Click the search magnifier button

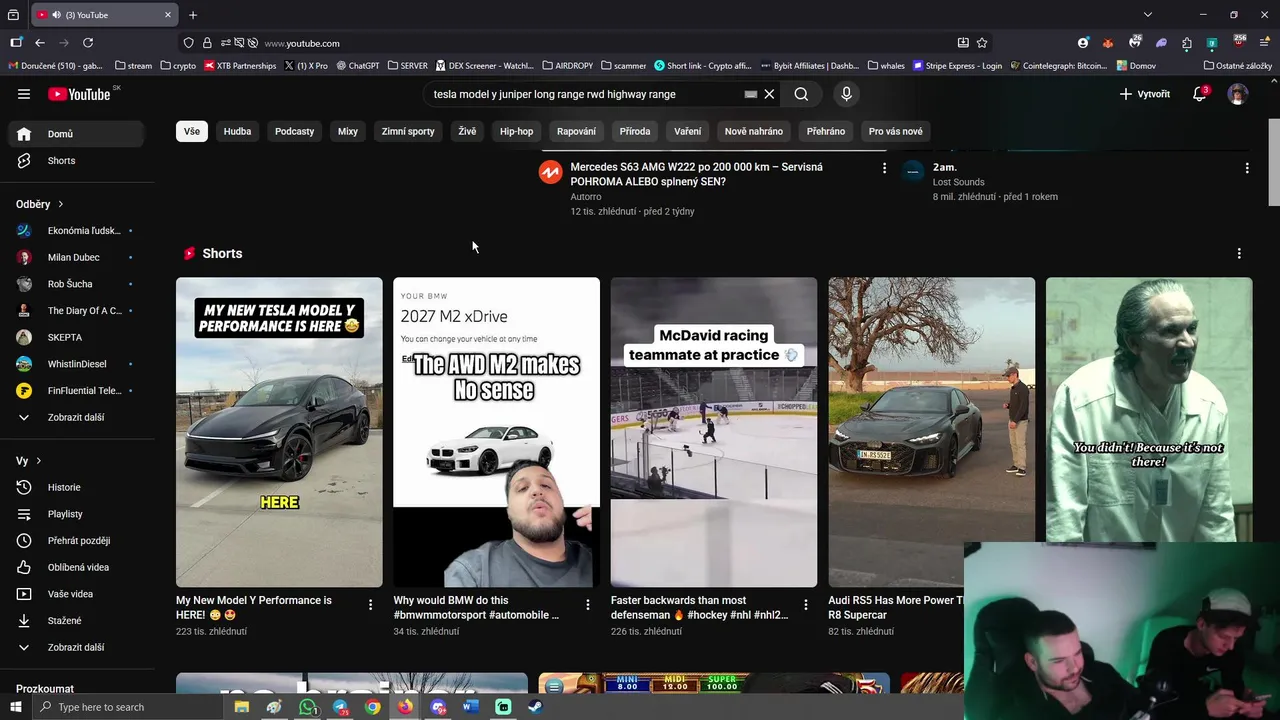pos(801,94)
